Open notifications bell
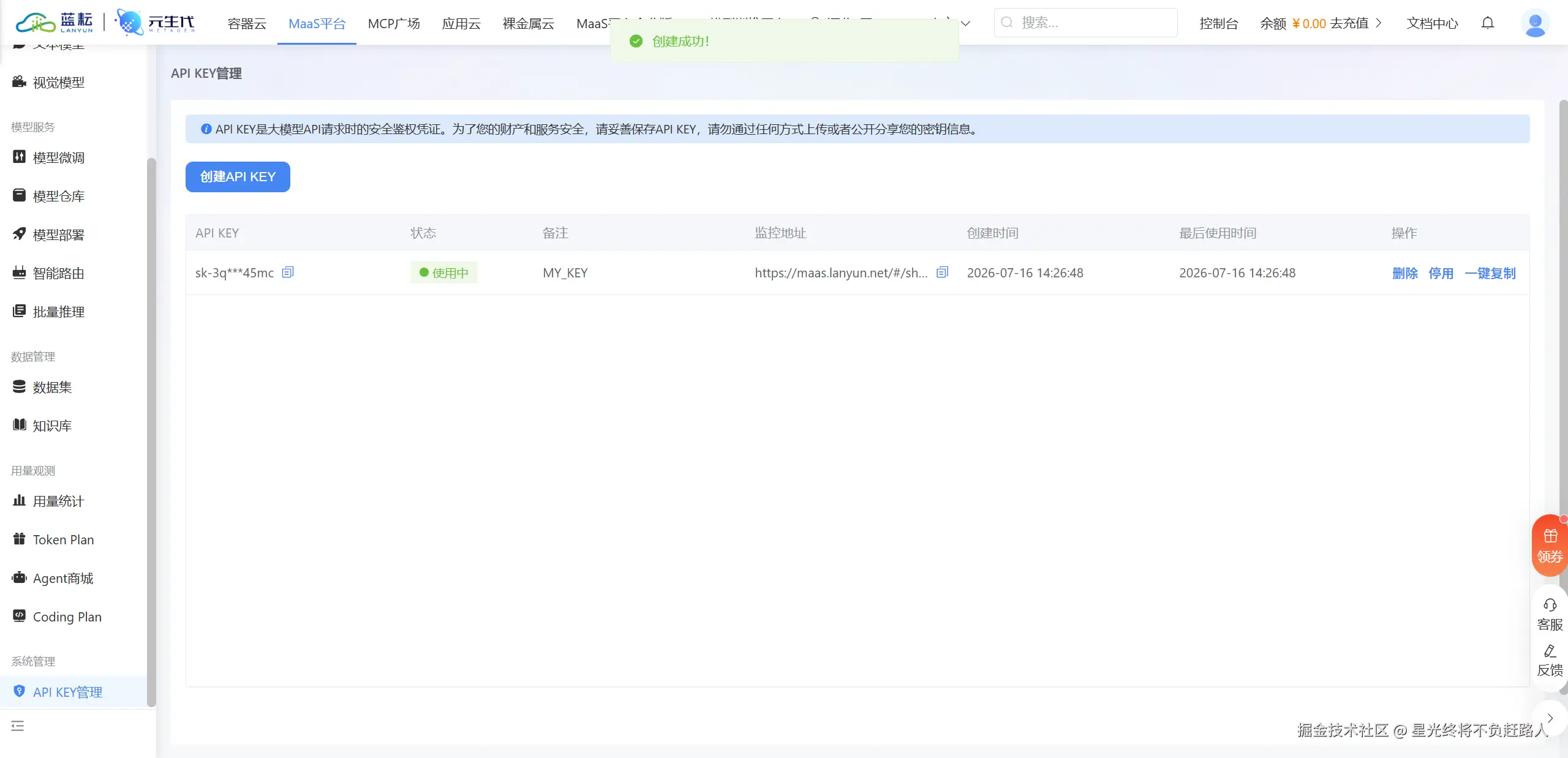The width and height of the screenshot is (1568, 758). [1488, 23]
